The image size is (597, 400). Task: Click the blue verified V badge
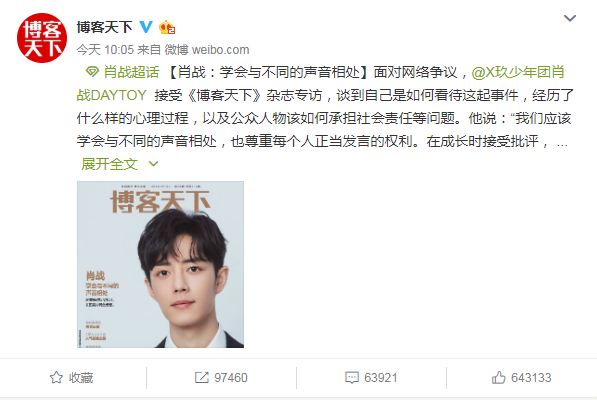coord(146,27)
